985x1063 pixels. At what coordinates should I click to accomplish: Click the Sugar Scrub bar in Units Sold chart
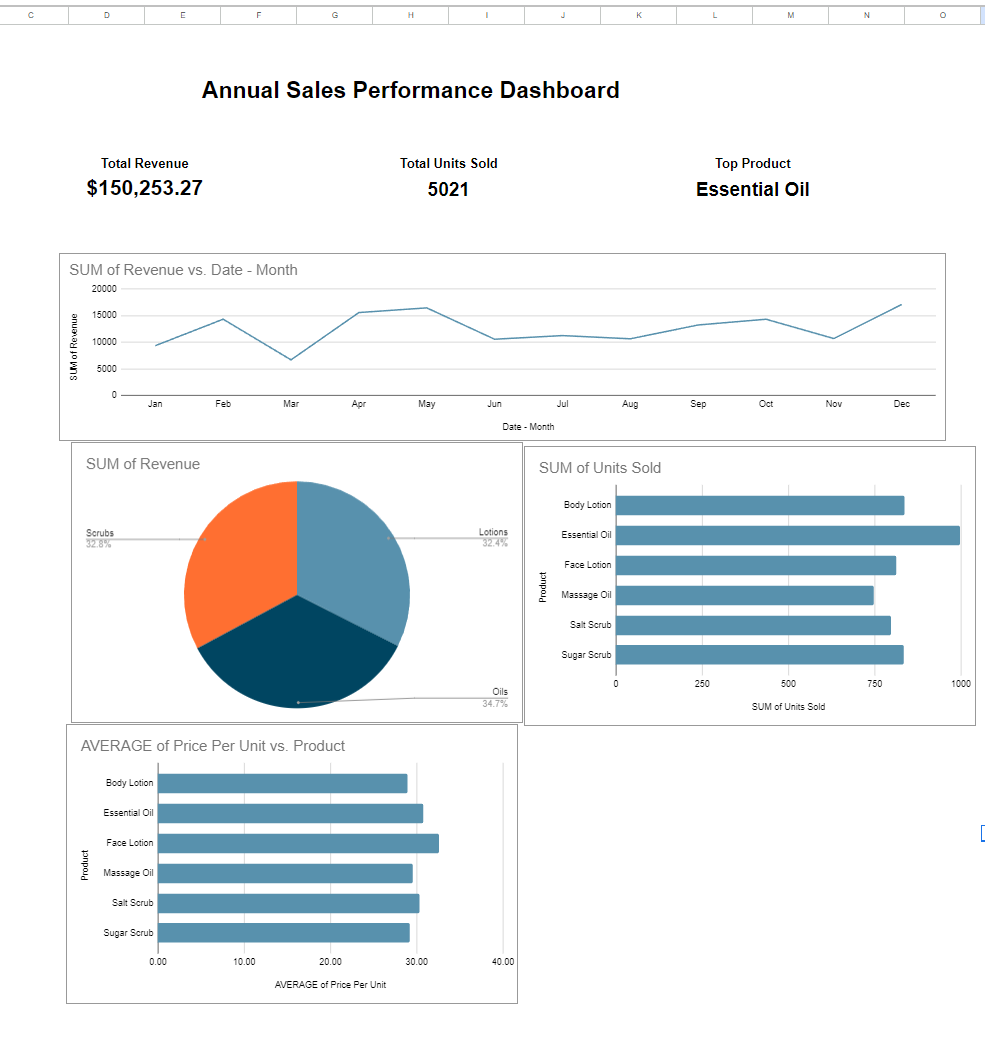[759, 655]
